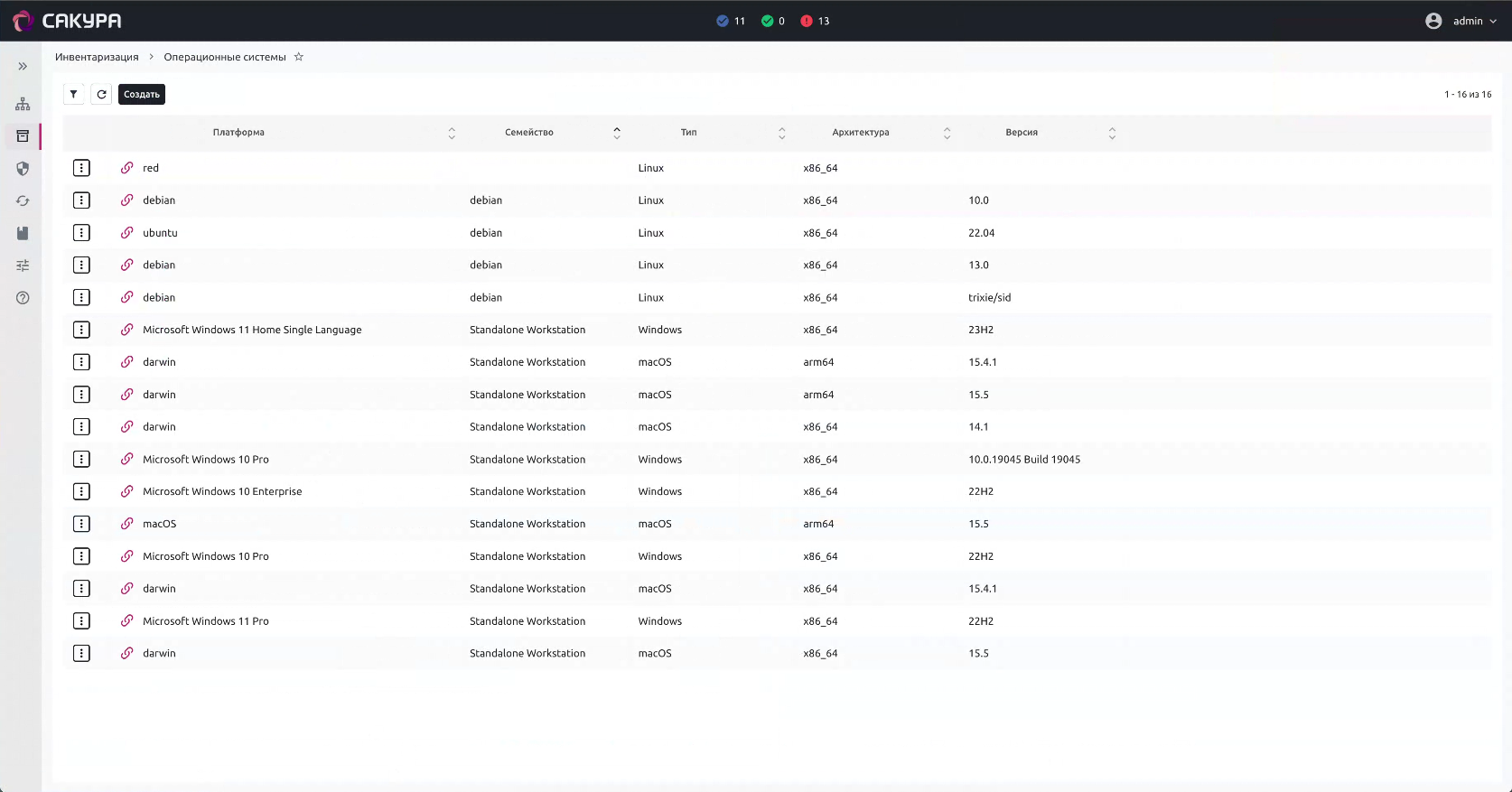
Task: Click the Версия column header label
Action: click(1022, 133)
